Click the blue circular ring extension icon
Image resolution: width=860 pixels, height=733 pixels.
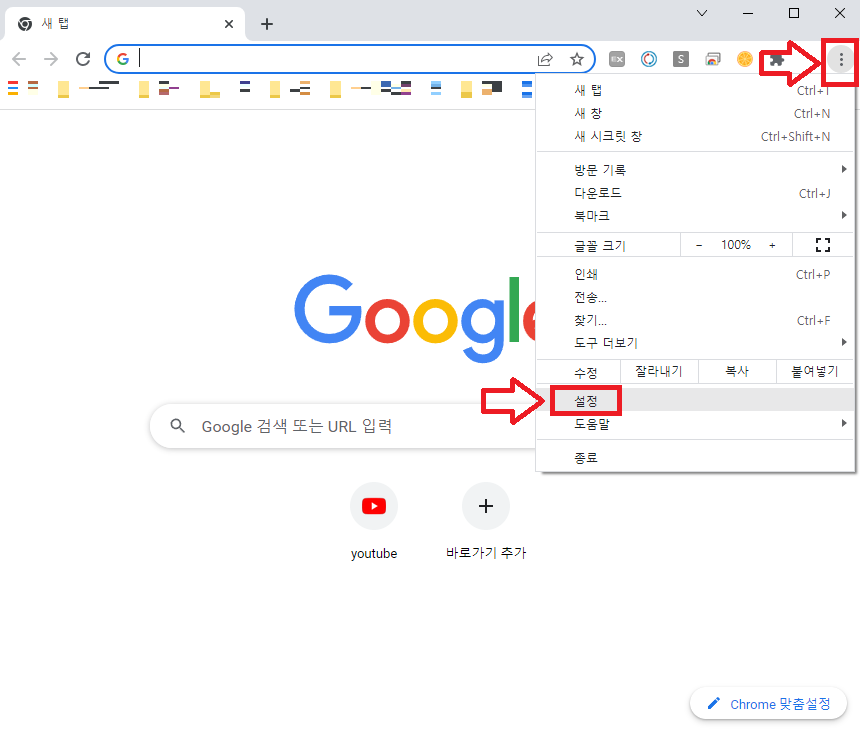pyautogui.click(x=649, y=59)
